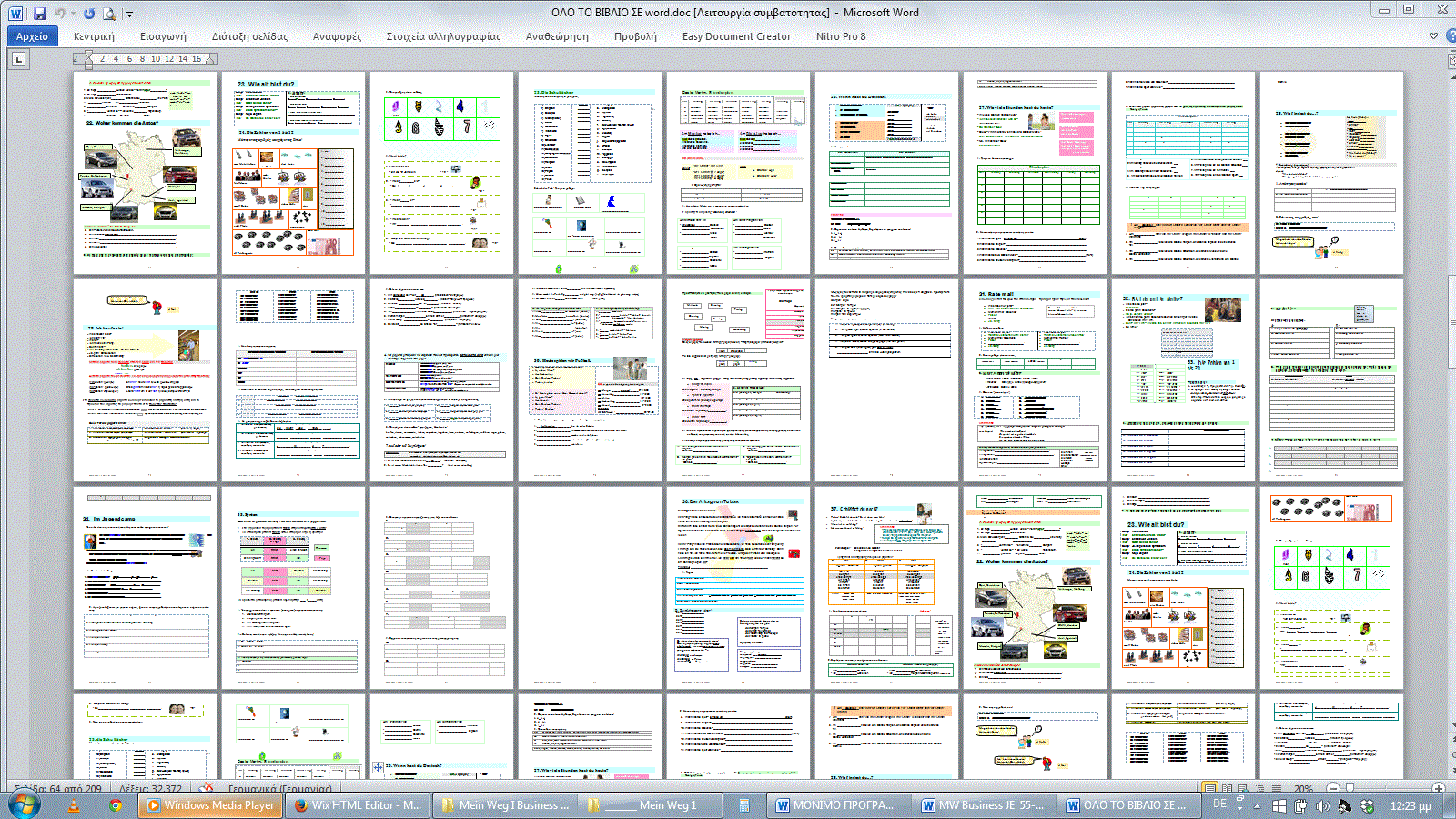1456x819 pixels.
Task: Click the right indent marker on the ruler
Action: 211,60
